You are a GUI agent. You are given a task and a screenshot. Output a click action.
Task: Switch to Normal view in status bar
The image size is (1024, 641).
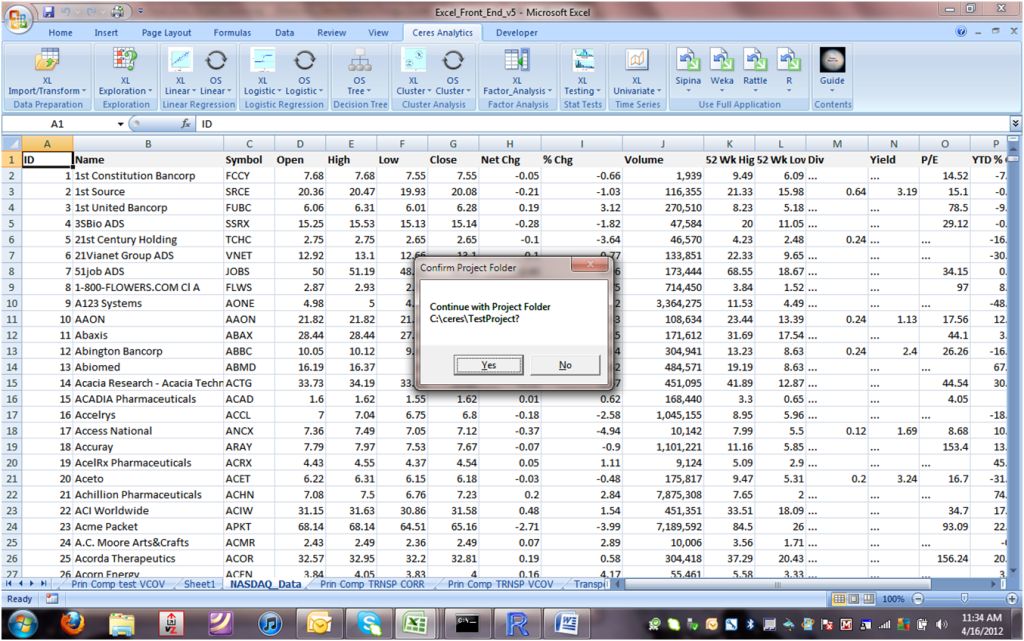pyautogui.click(x=840, y=599)
